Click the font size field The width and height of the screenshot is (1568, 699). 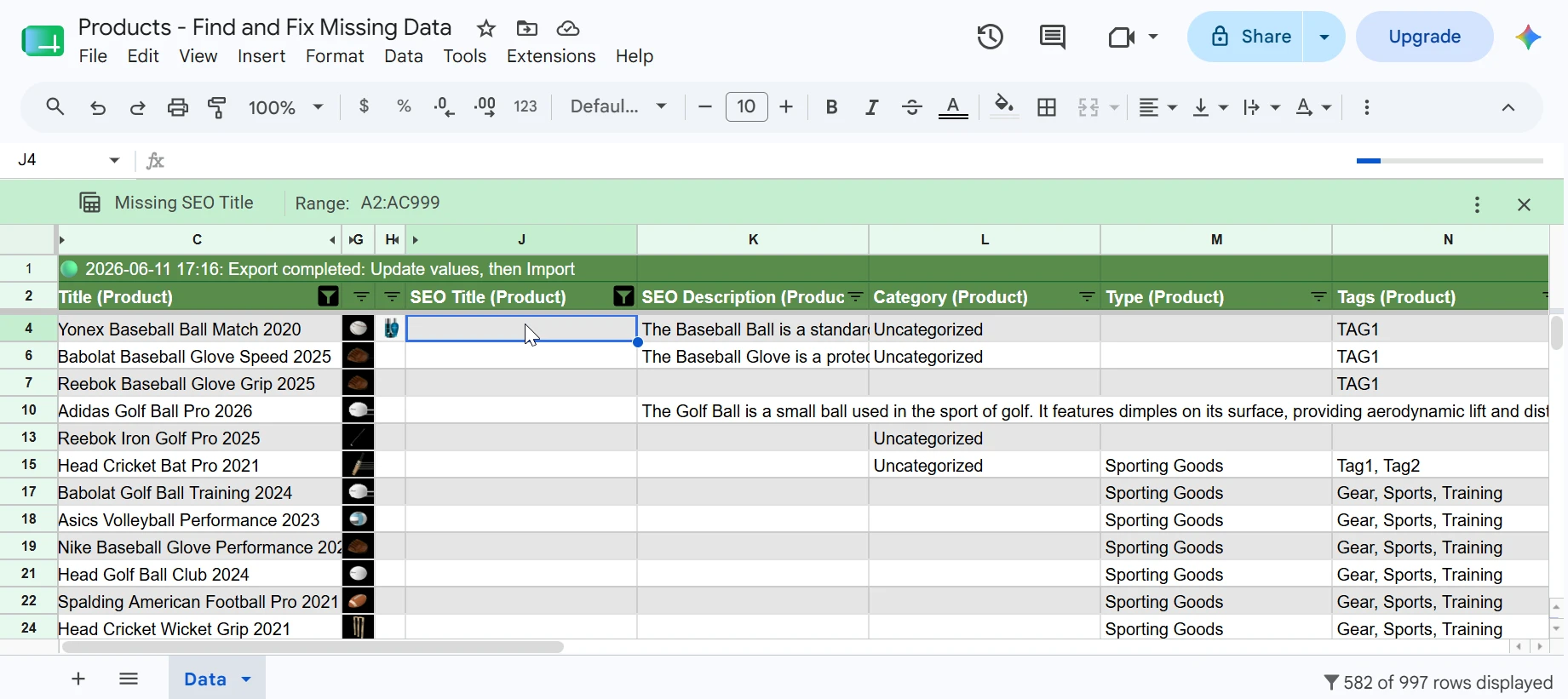coord(747,106)
